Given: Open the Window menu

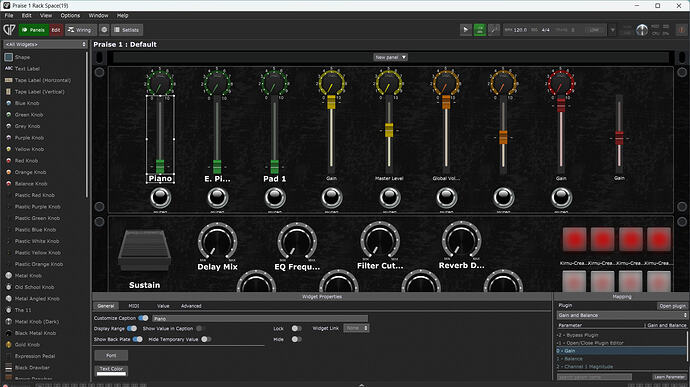Looking at the screenshot, I should [x=98, y=15].
